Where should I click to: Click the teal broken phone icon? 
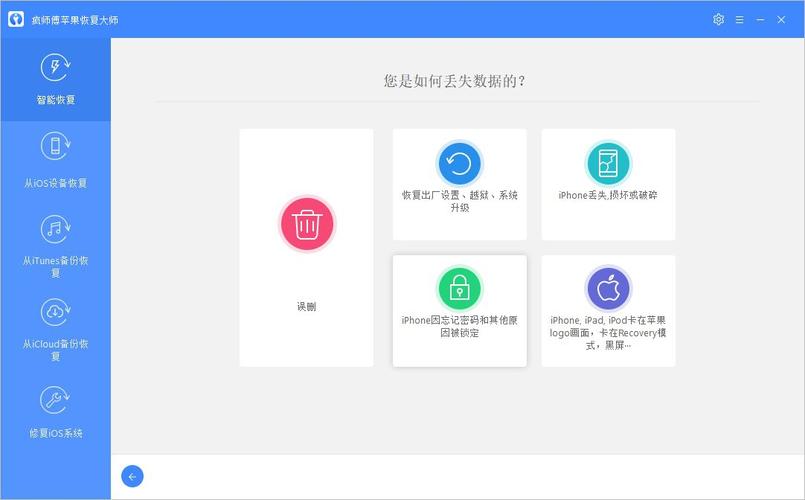(608, 164)
